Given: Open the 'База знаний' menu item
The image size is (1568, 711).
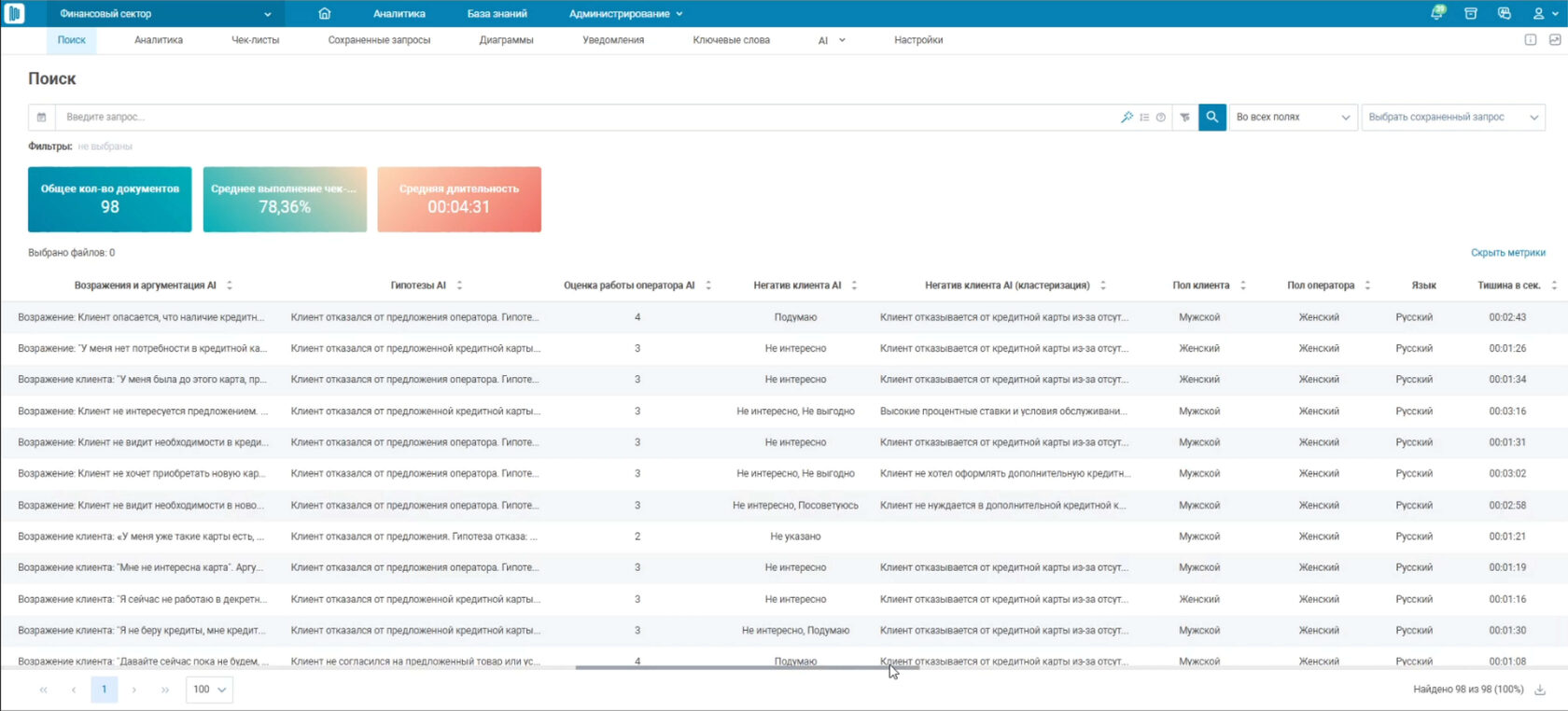Looking at the screenshot, I should [x=497, y=13].
